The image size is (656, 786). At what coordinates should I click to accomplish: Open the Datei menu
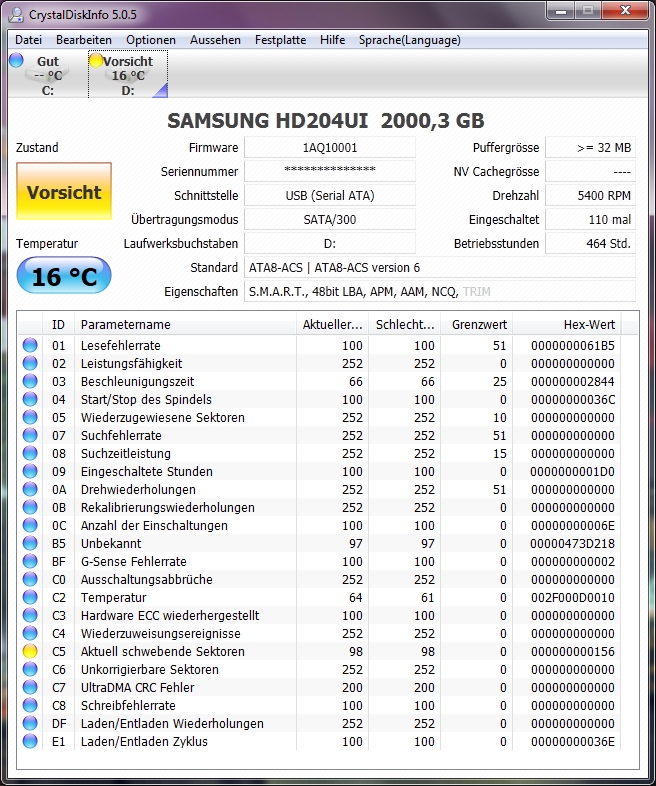pyautogui.click(x=29, y=40)
